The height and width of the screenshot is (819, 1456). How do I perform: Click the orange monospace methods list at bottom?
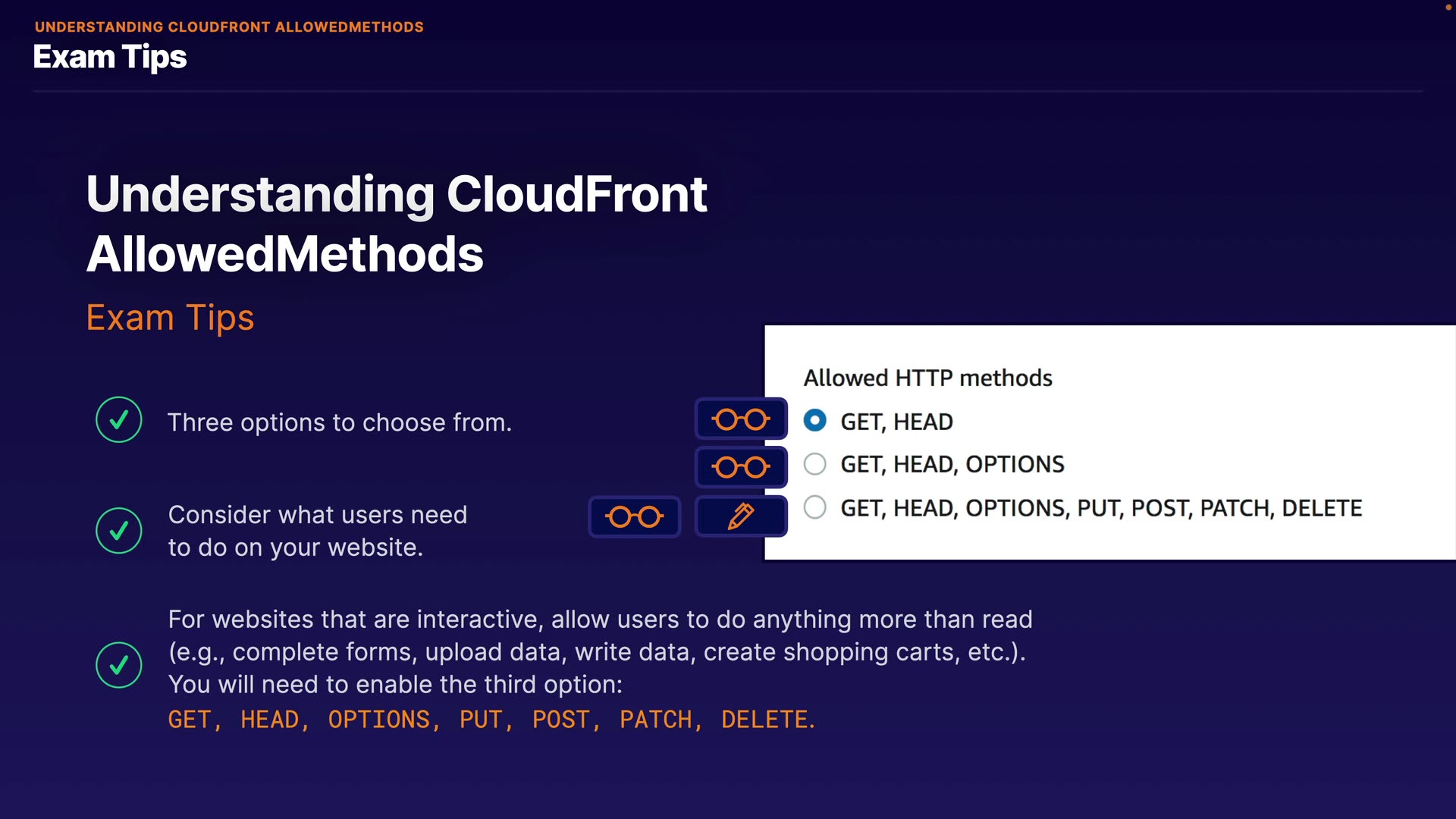pos(491,719)
